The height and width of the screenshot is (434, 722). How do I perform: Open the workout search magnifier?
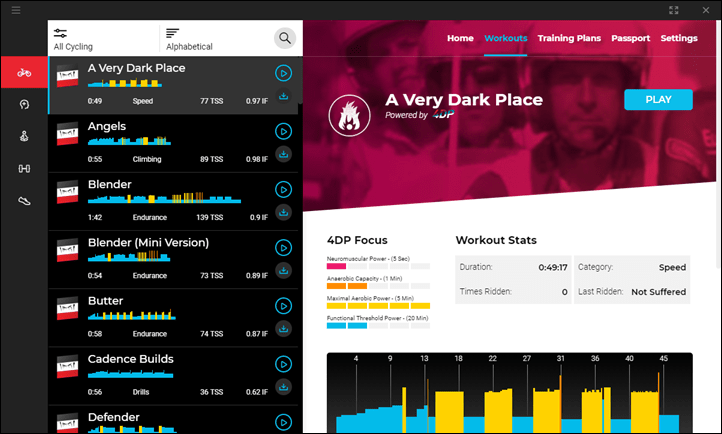click(x=285, y=38)
